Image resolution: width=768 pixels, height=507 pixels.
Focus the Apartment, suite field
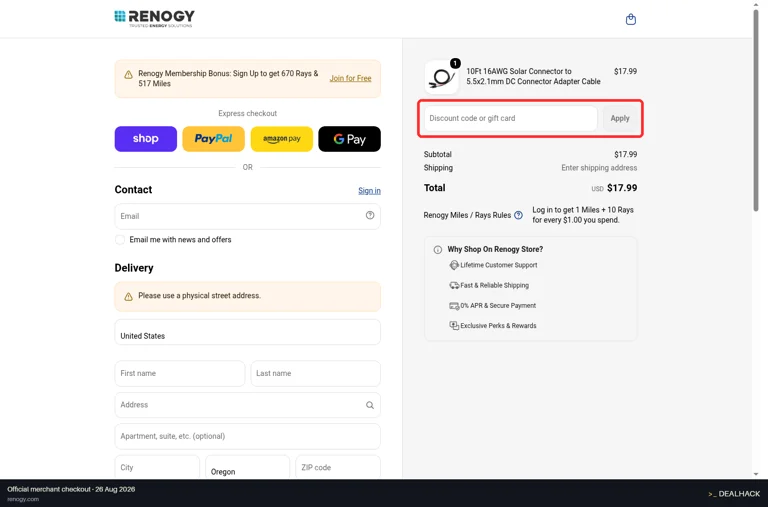(247, 436)
